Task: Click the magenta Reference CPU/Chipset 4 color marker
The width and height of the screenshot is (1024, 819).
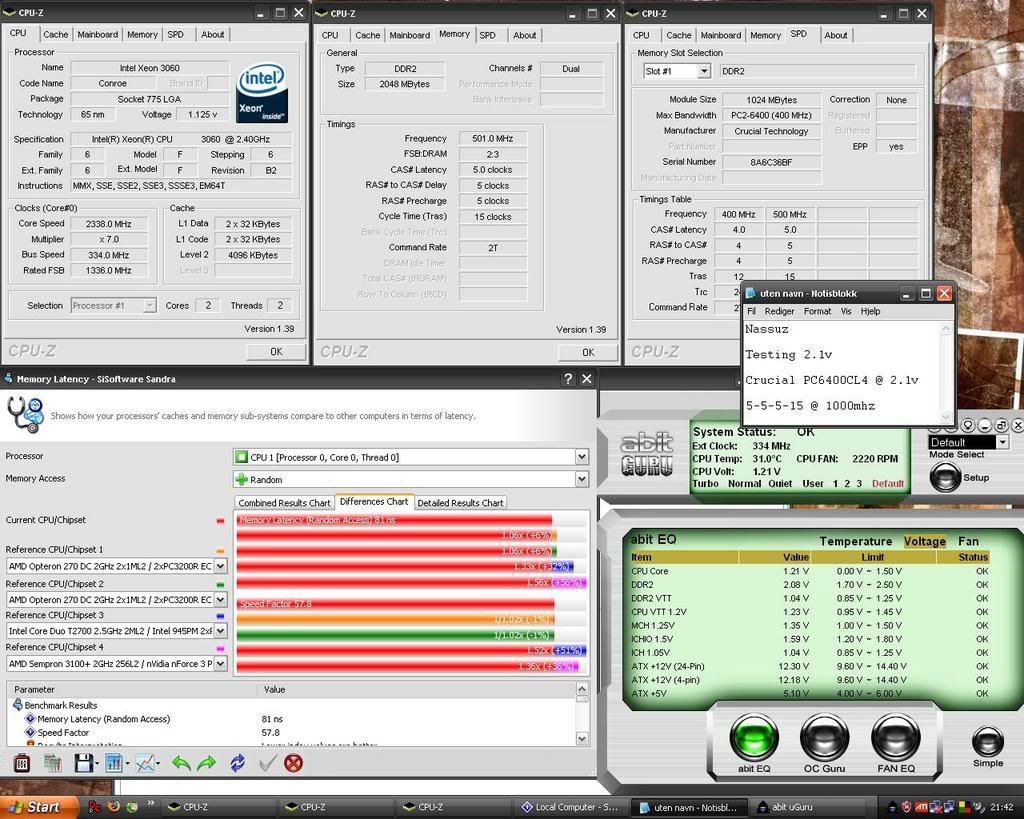Action: pyautogui.click(x=220, y=649)
